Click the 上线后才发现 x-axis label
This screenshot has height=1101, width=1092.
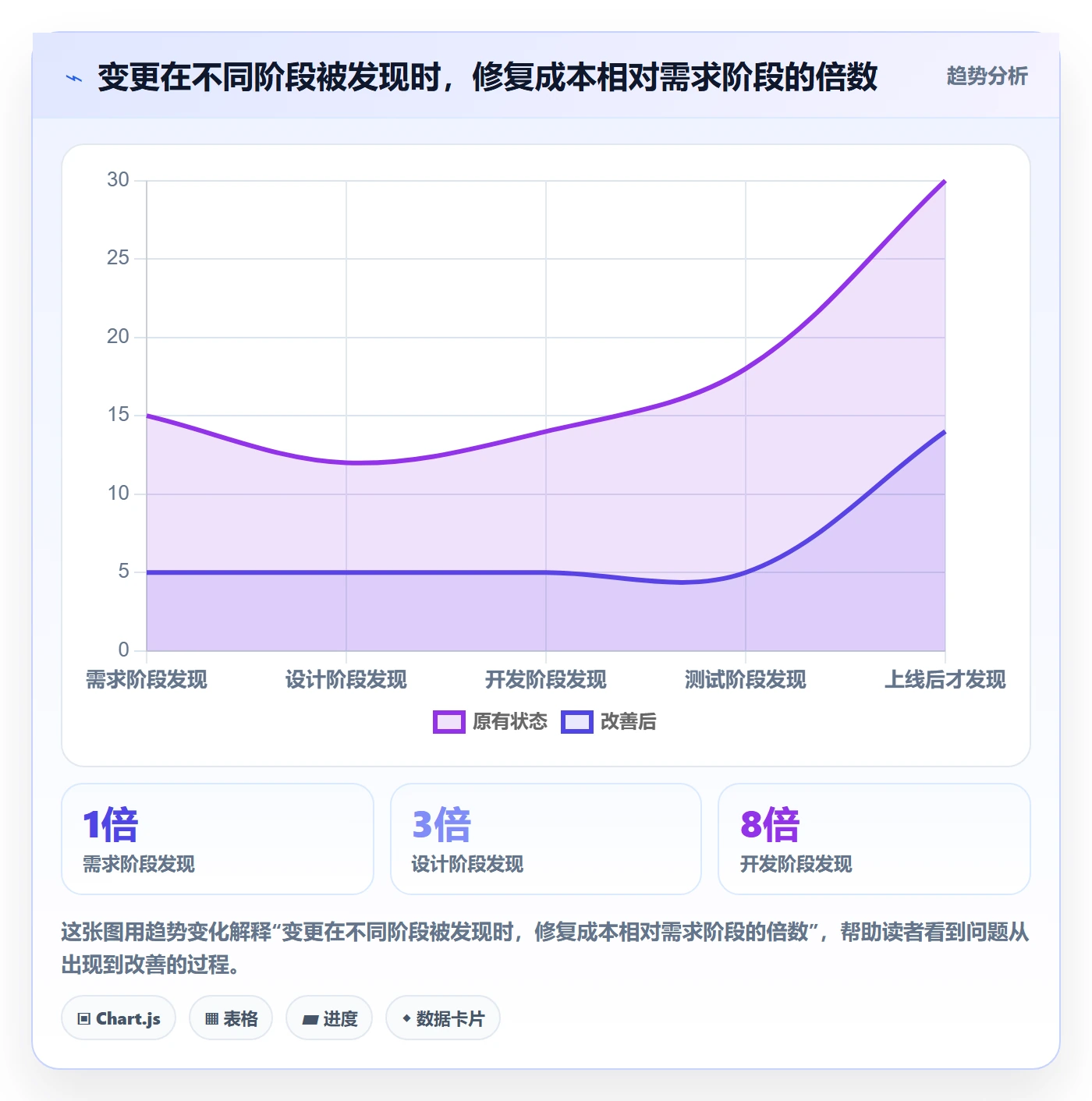point(945,680)
